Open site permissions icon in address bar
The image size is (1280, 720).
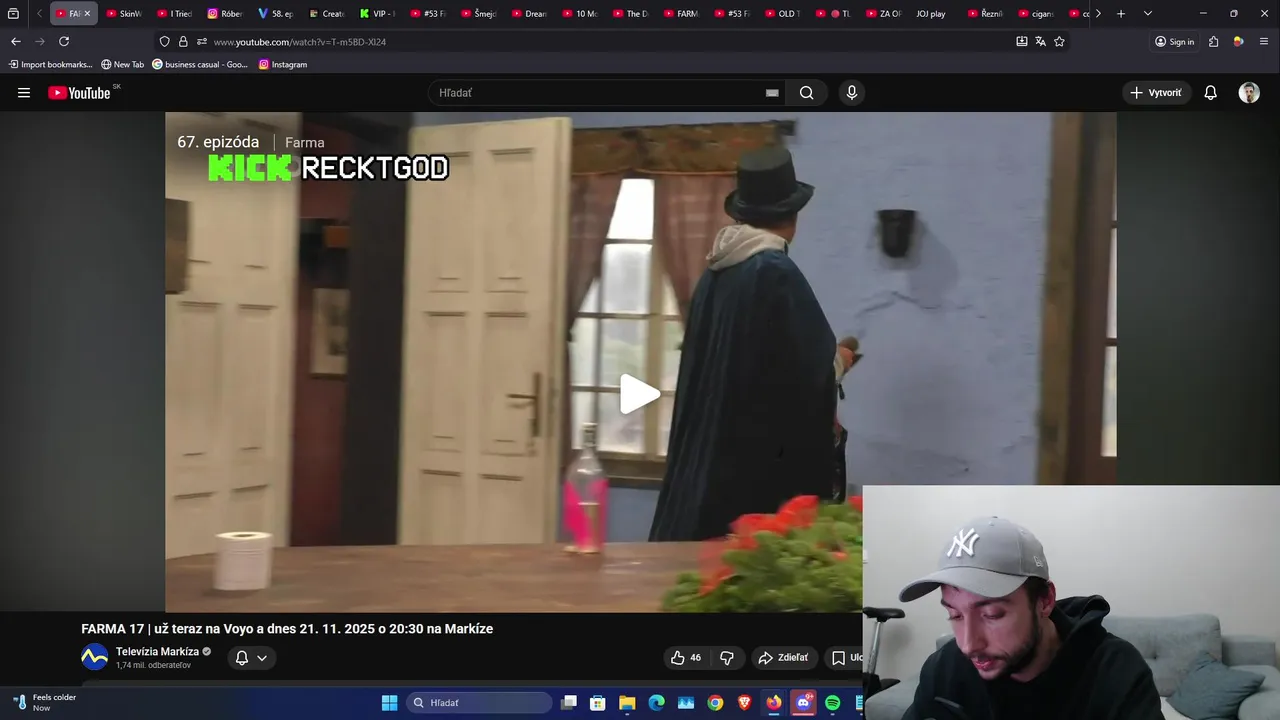tap(201, 41)
